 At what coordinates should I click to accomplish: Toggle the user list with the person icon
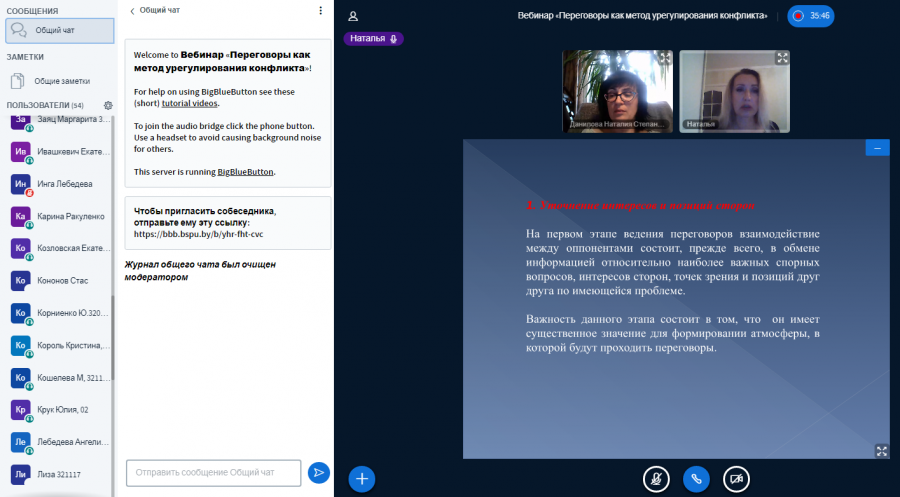tap(353, 17)
